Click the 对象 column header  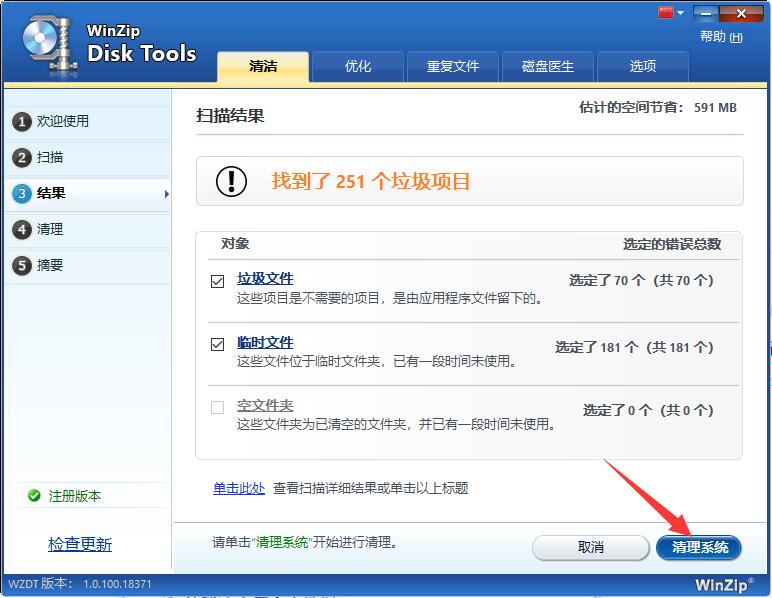(x=235, y=243)
